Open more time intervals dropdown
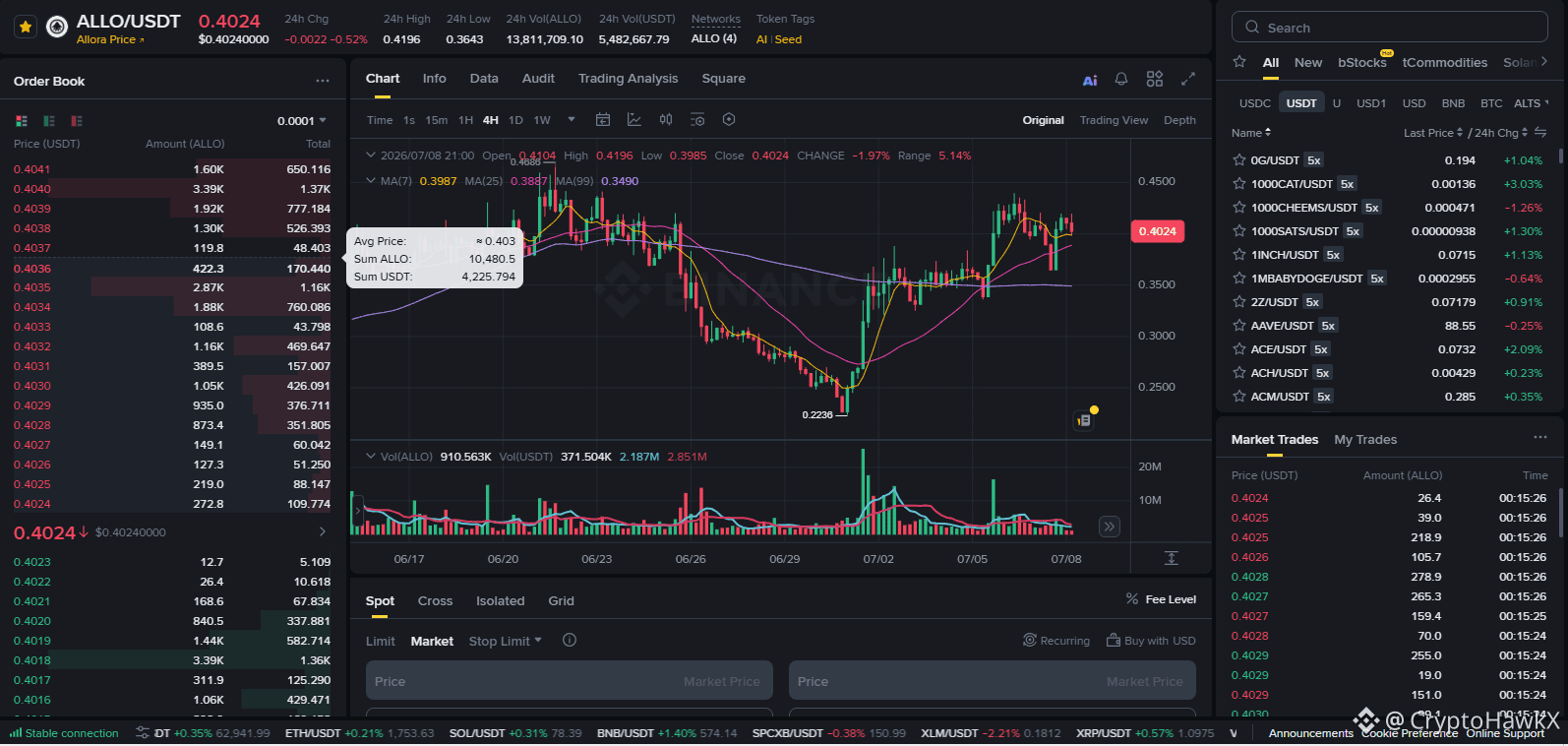 (x=572, y=120)
